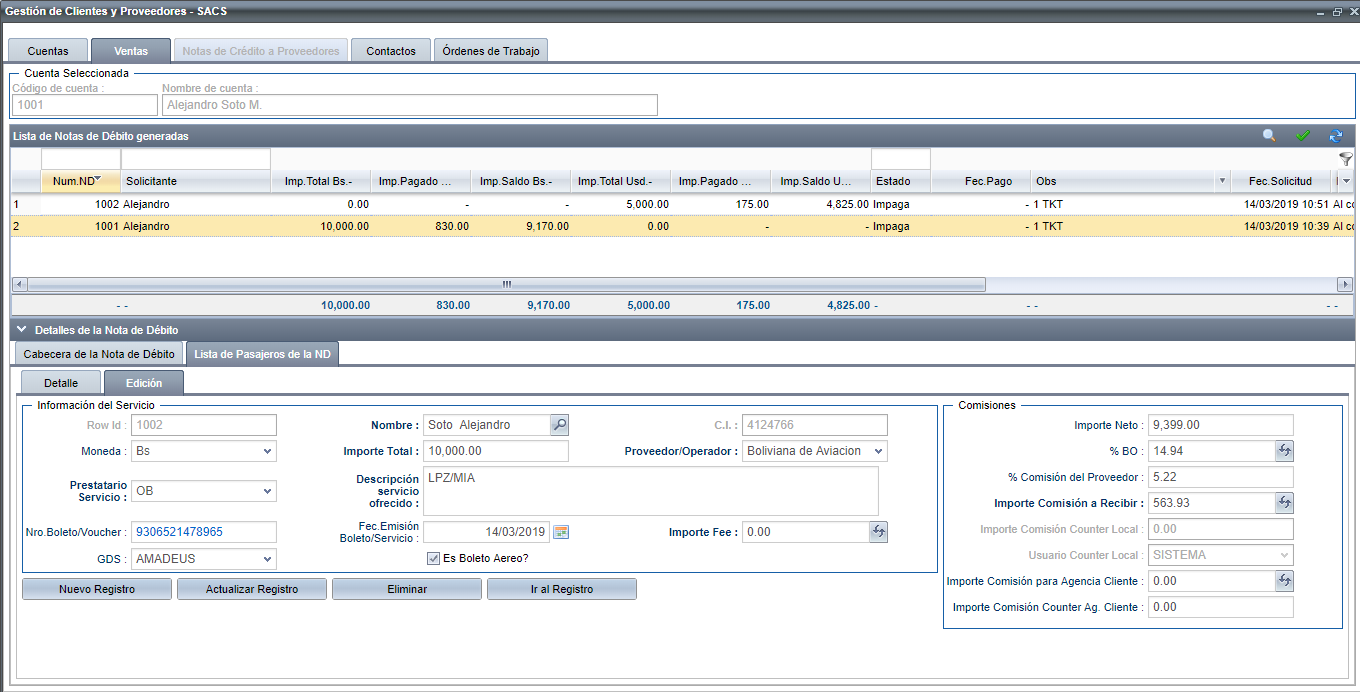The height and width of the screenshot is (692, 1360).
Task: Recalculate Importe Comisión a Recibir value
Action: click(1285, 503)
